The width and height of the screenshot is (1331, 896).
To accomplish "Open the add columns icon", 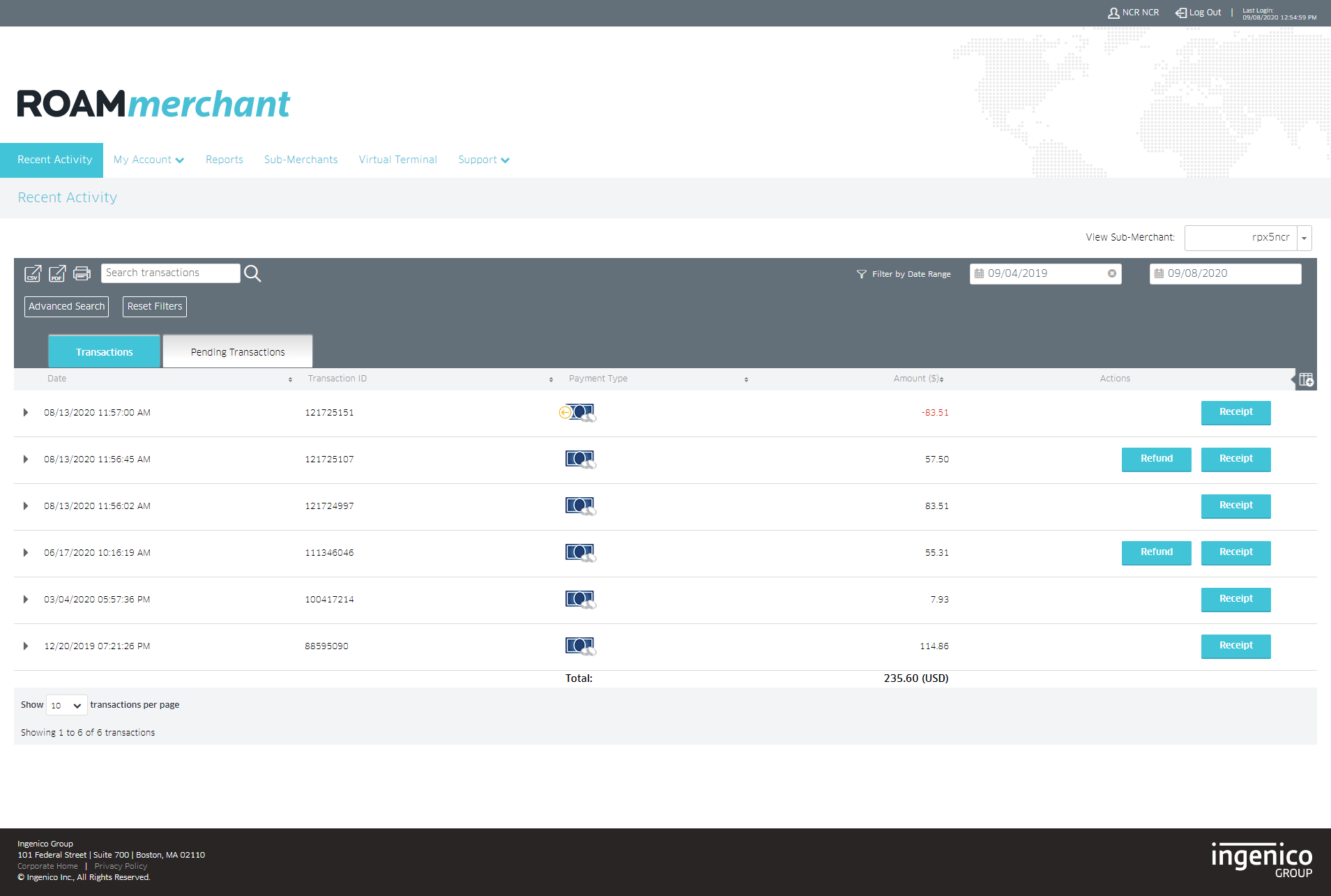I will coord(1306,380).
